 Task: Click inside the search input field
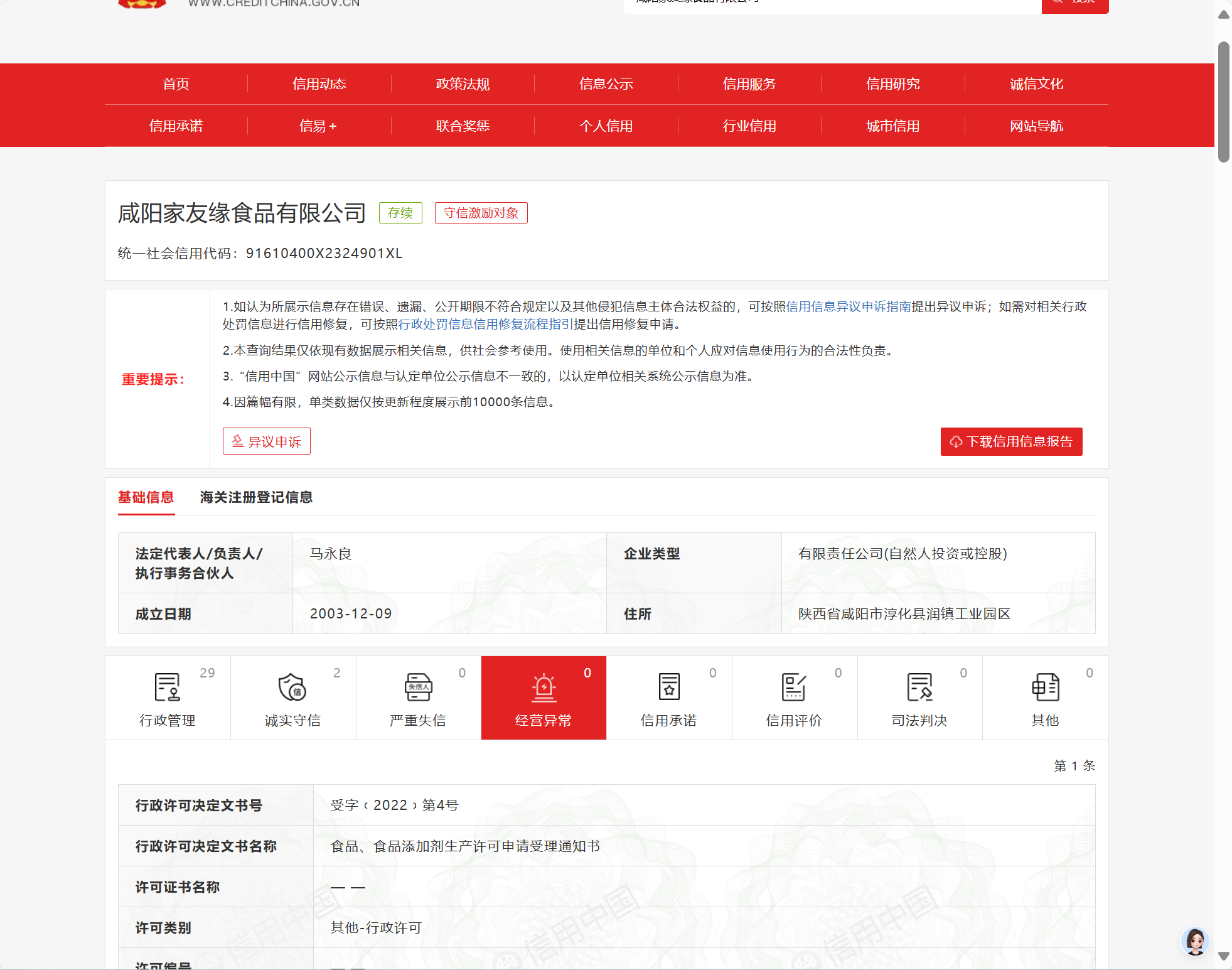832,5
